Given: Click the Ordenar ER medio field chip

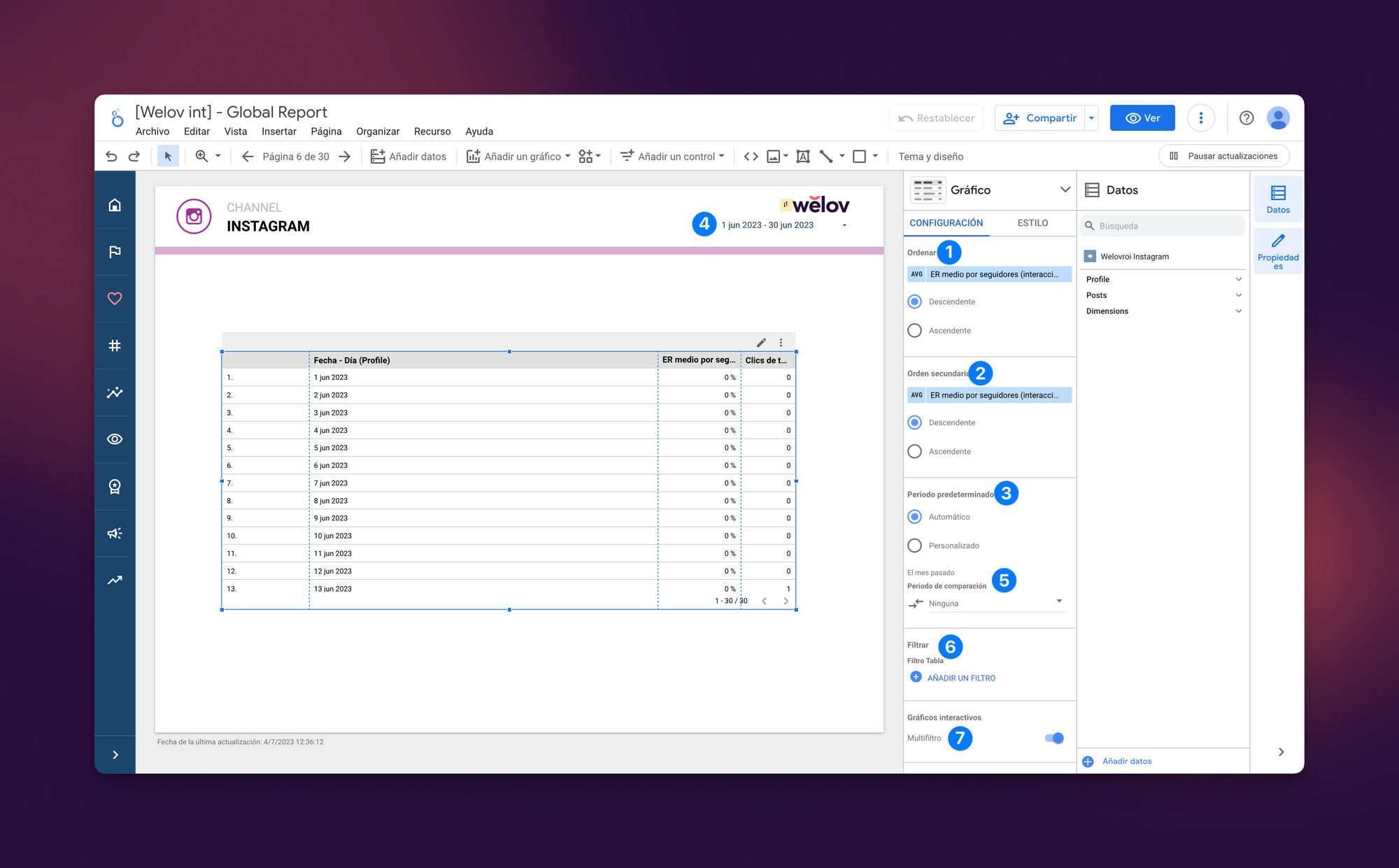Looking at the screenshot, I should coord(989,274).
